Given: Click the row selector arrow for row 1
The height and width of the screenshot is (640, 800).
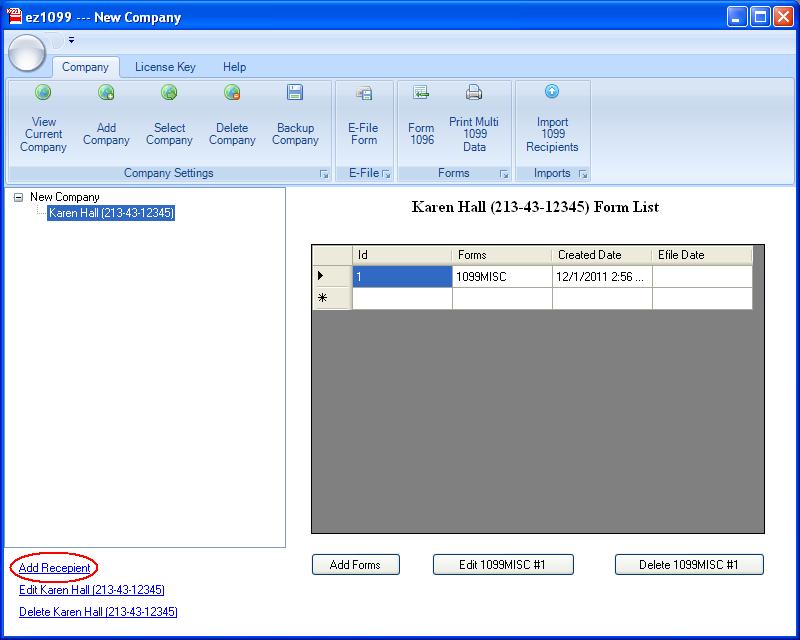Looking at the screenshot, I should click(x=332, y=276).
